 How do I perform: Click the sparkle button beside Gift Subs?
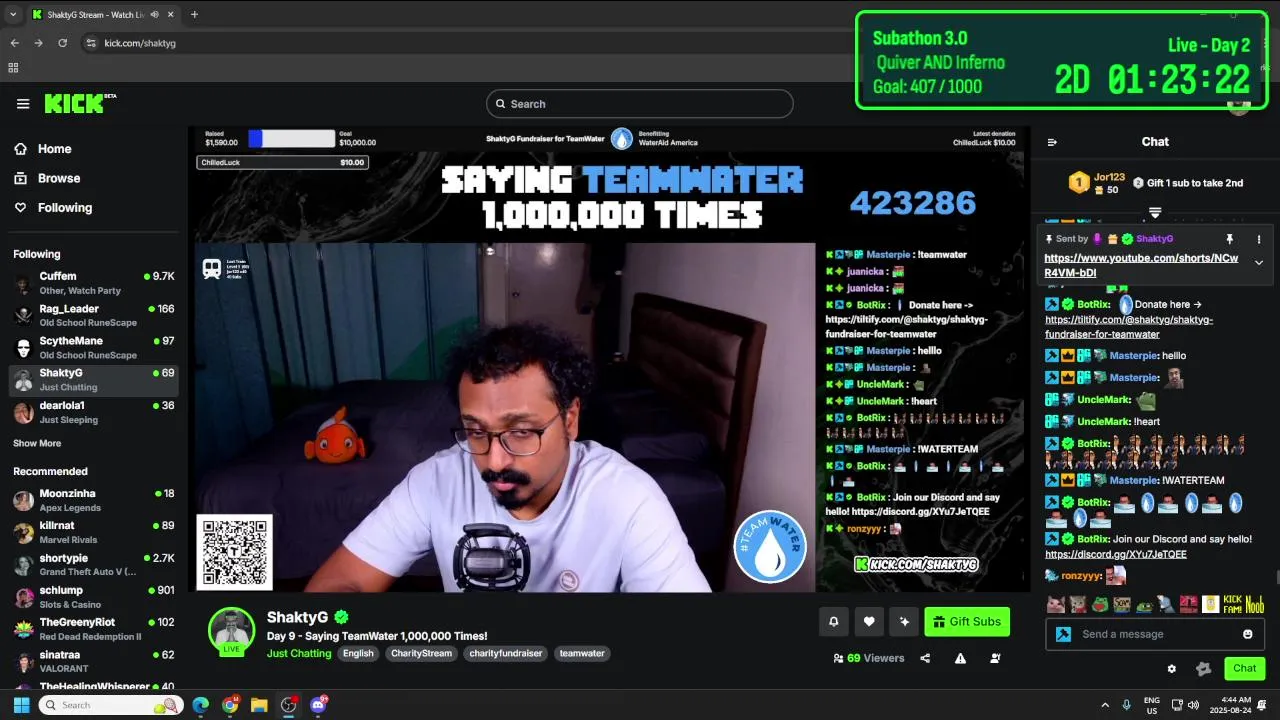(904, 622)
